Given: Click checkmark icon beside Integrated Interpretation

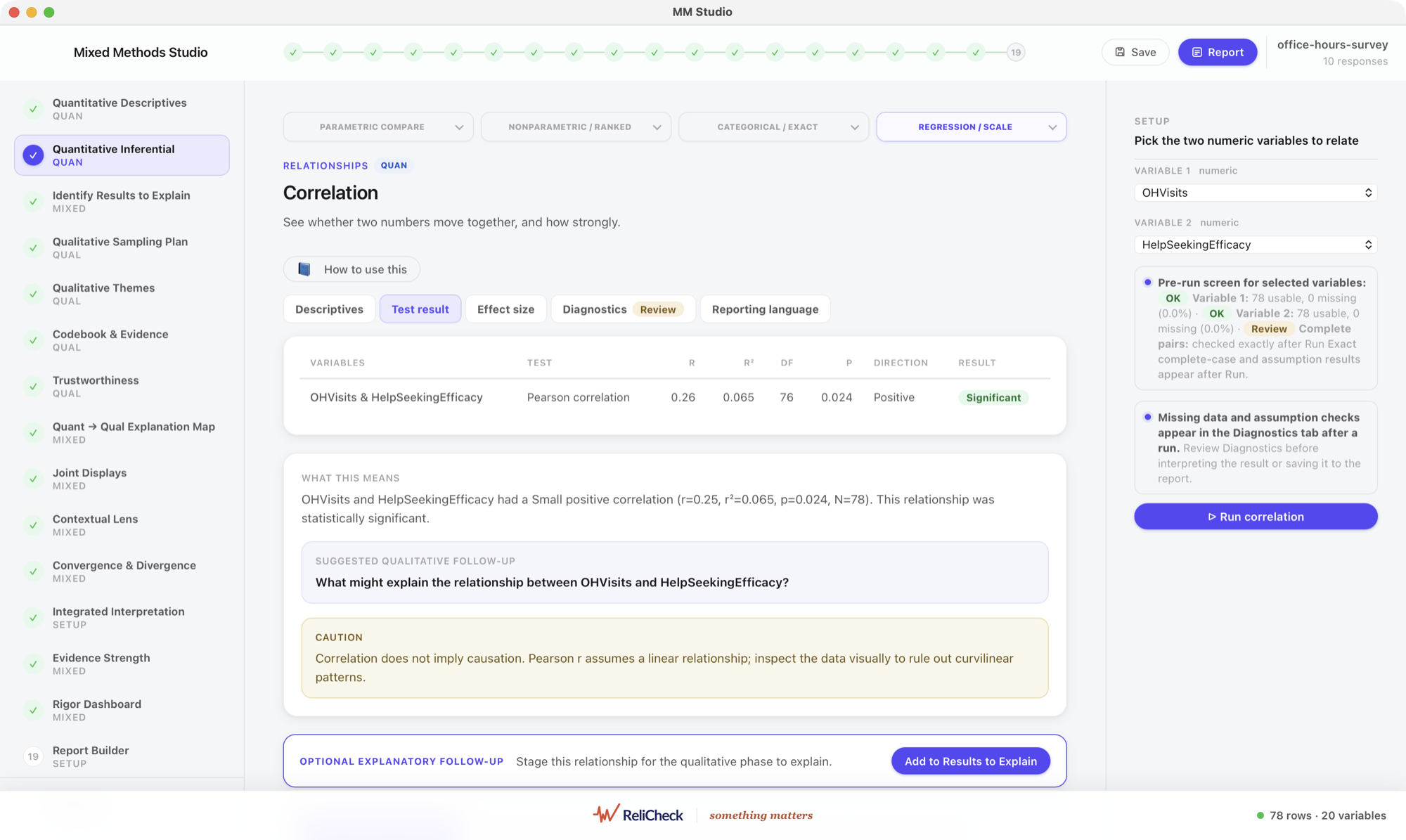Looking at the screenshot, I should point(33,618).
